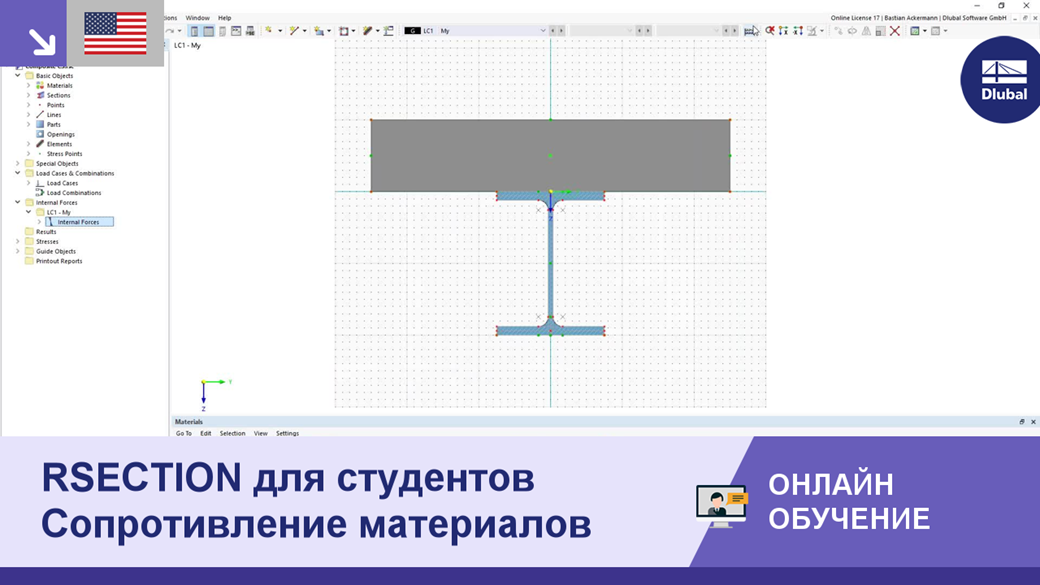Screen dimensions: 1040x585
Task: Click the US flag language icon
Action: (x=115, y=33)
